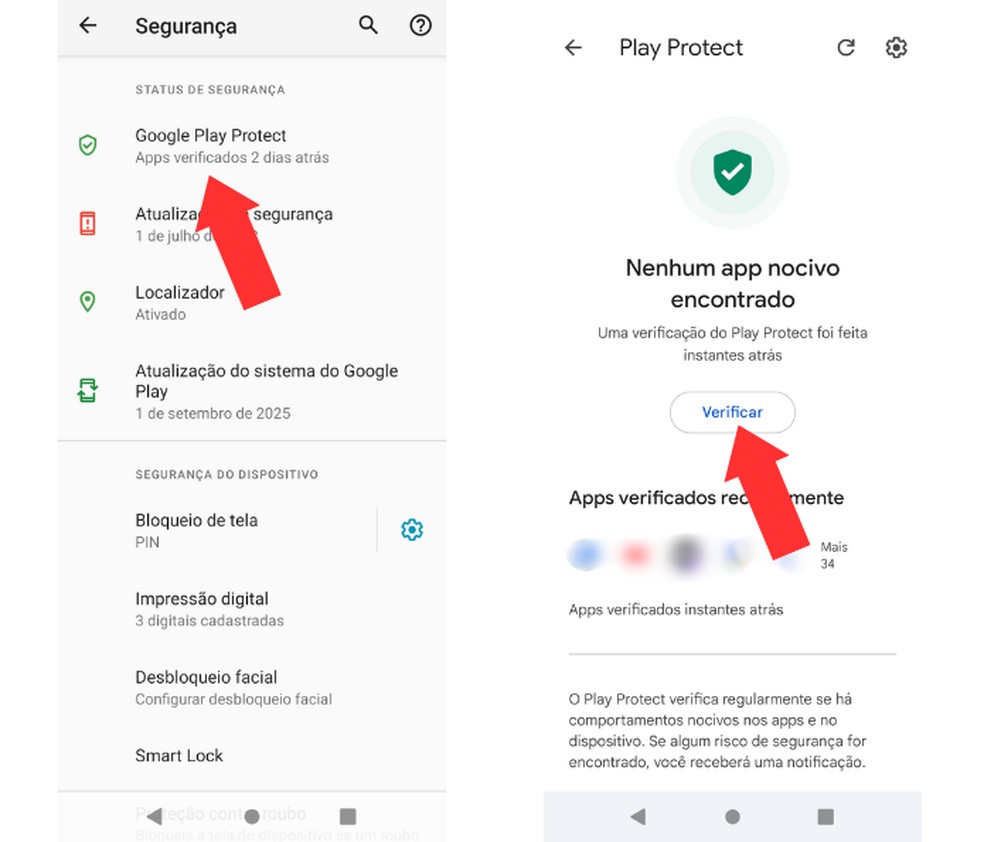Tap Mais 34 verified apps link

tap(833, 555)
